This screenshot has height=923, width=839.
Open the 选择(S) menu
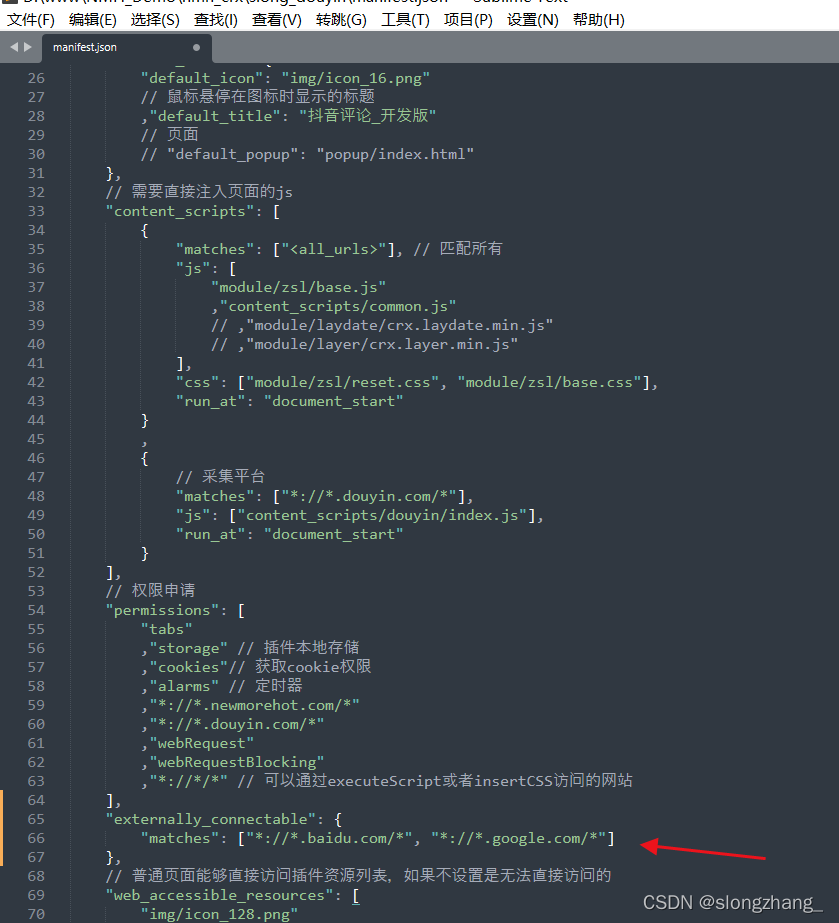(155, 20)
